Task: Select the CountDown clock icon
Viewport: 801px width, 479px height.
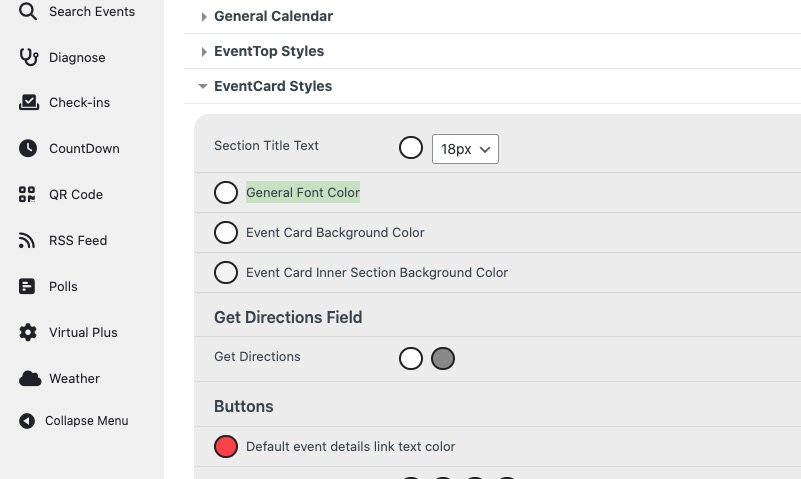Action: pos(28,149)
